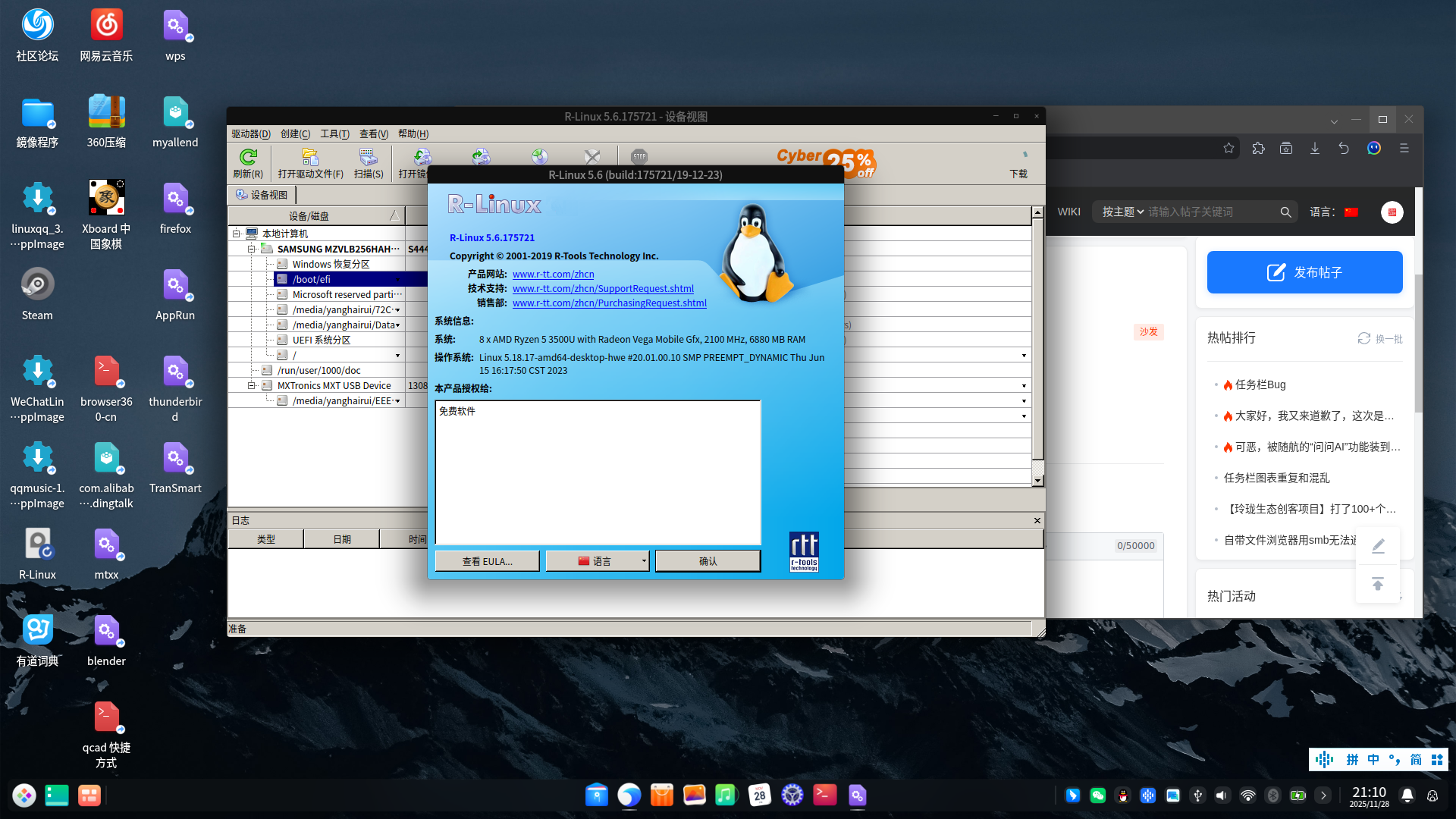Collapse the 本地计算机 tree node
Viewport: 1456px width, 819px height.
coord(237,234)
